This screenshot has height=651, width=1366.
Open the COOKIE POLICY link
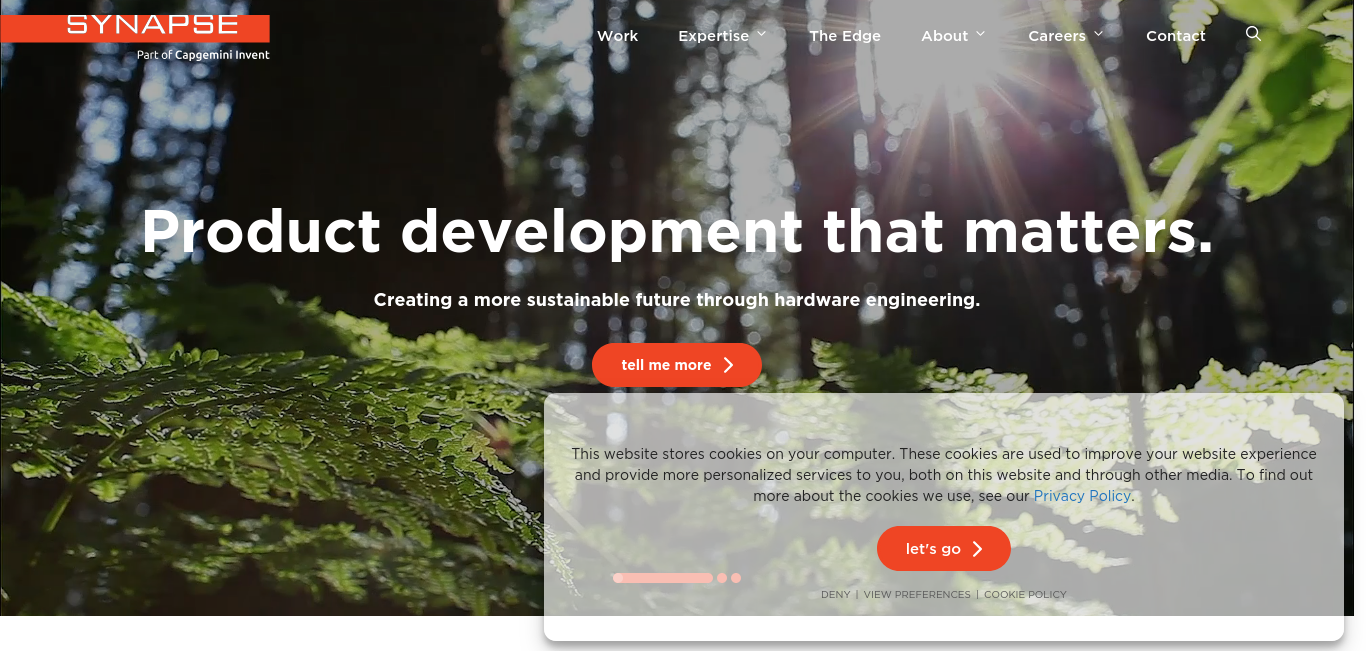(x=1025, y=594)
